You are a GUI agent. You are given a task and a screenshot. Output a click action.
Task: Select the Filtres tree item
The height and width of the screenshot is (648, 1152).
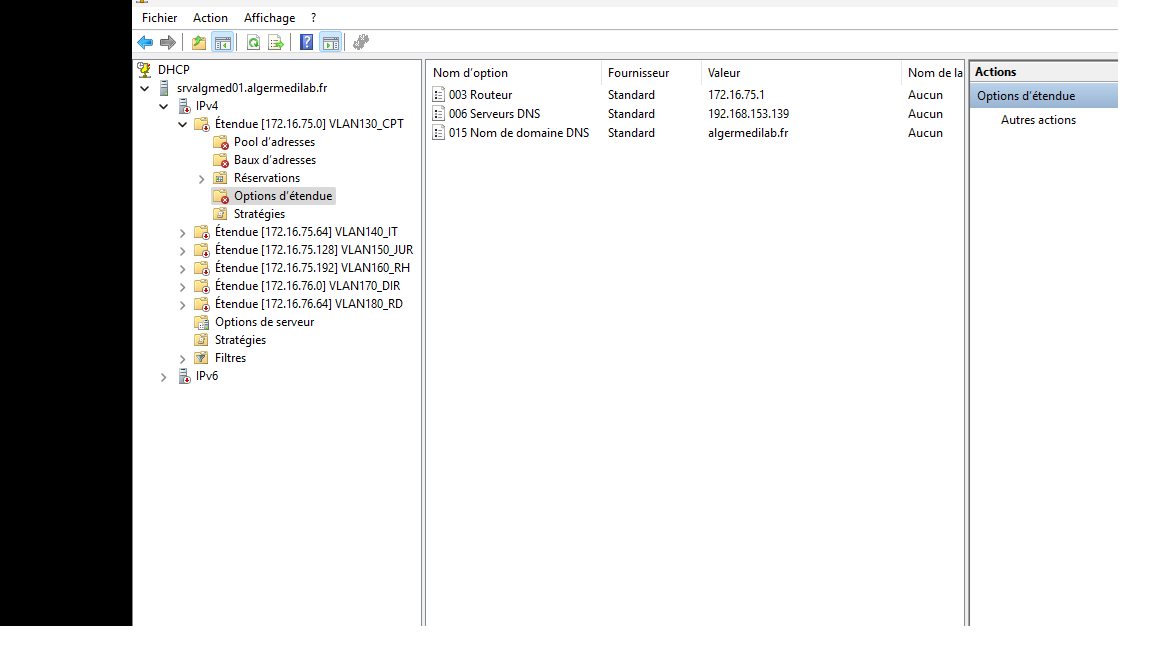[230, 357]
